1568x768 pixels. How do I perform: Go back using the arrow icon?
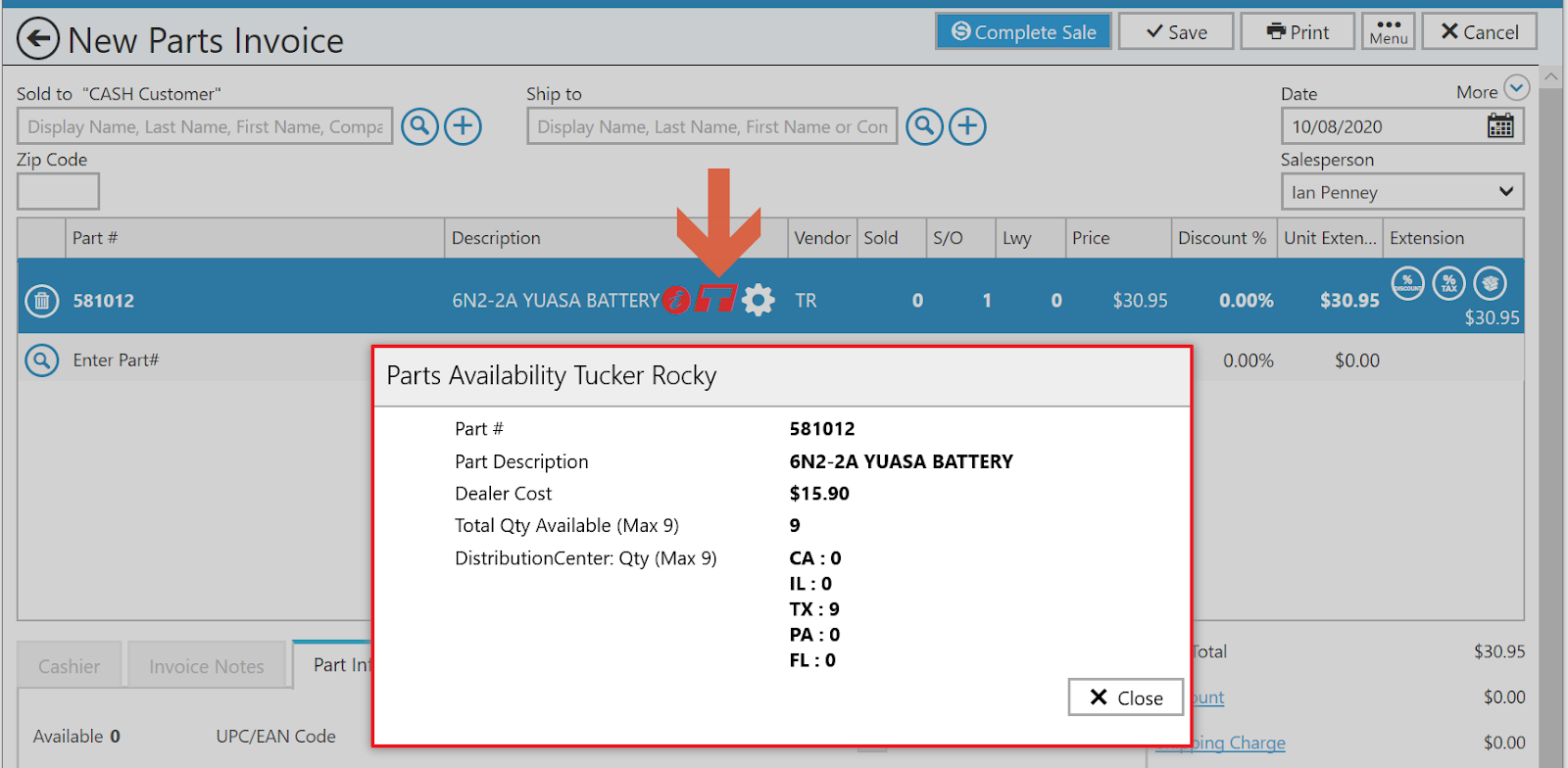38,39
